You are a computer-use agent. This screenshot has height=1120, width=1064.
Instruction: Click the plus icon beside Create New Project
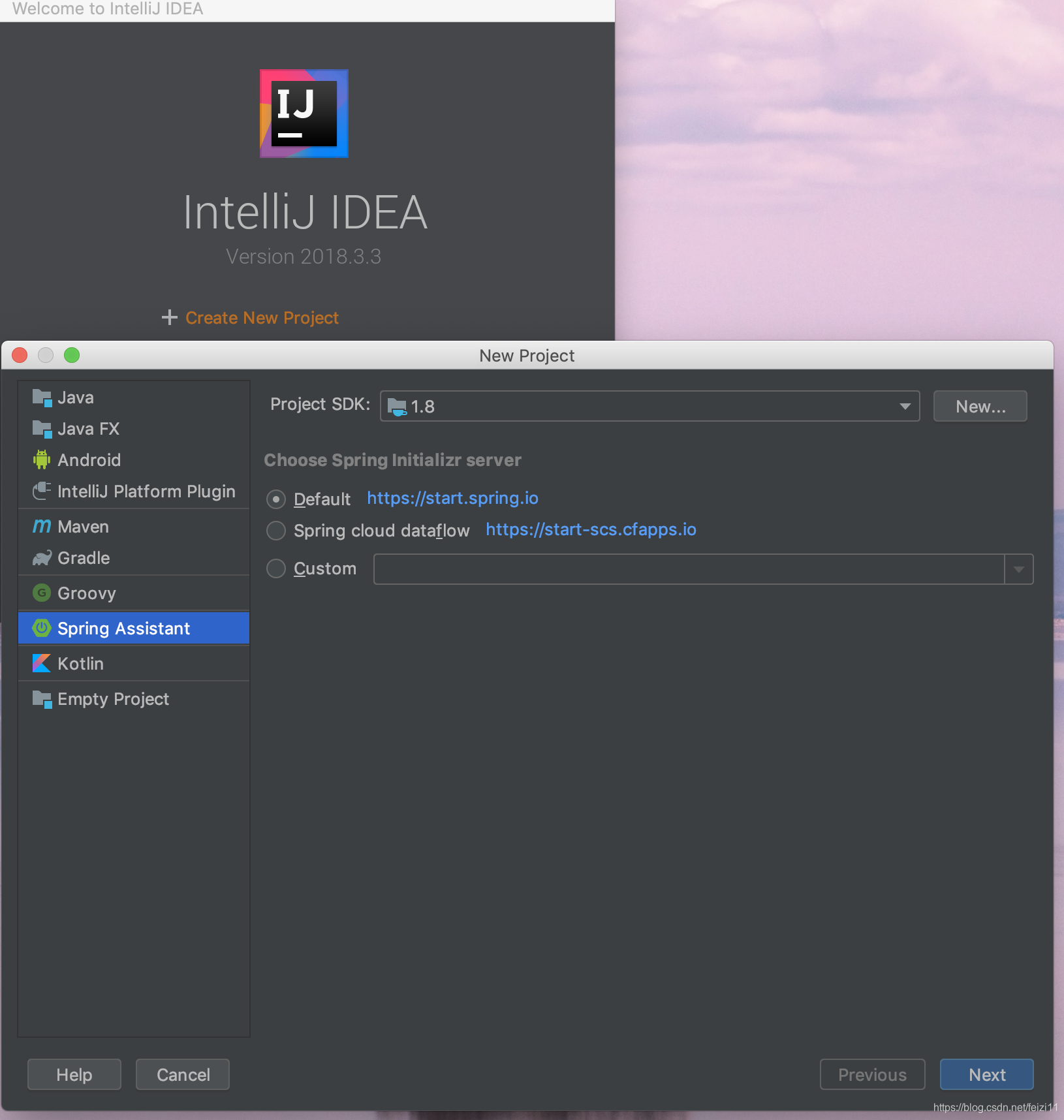pos(170,317)
